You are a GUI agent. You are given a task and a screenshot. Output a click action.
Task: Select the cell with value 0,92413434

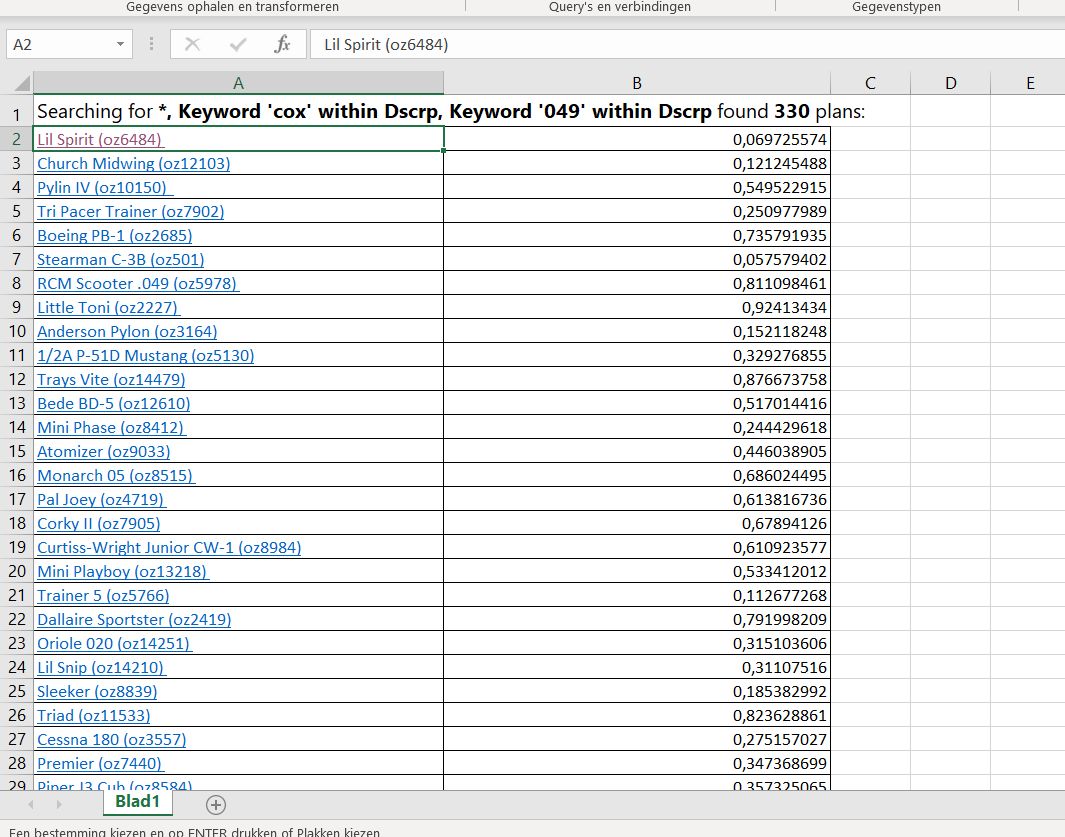point(637,308)
